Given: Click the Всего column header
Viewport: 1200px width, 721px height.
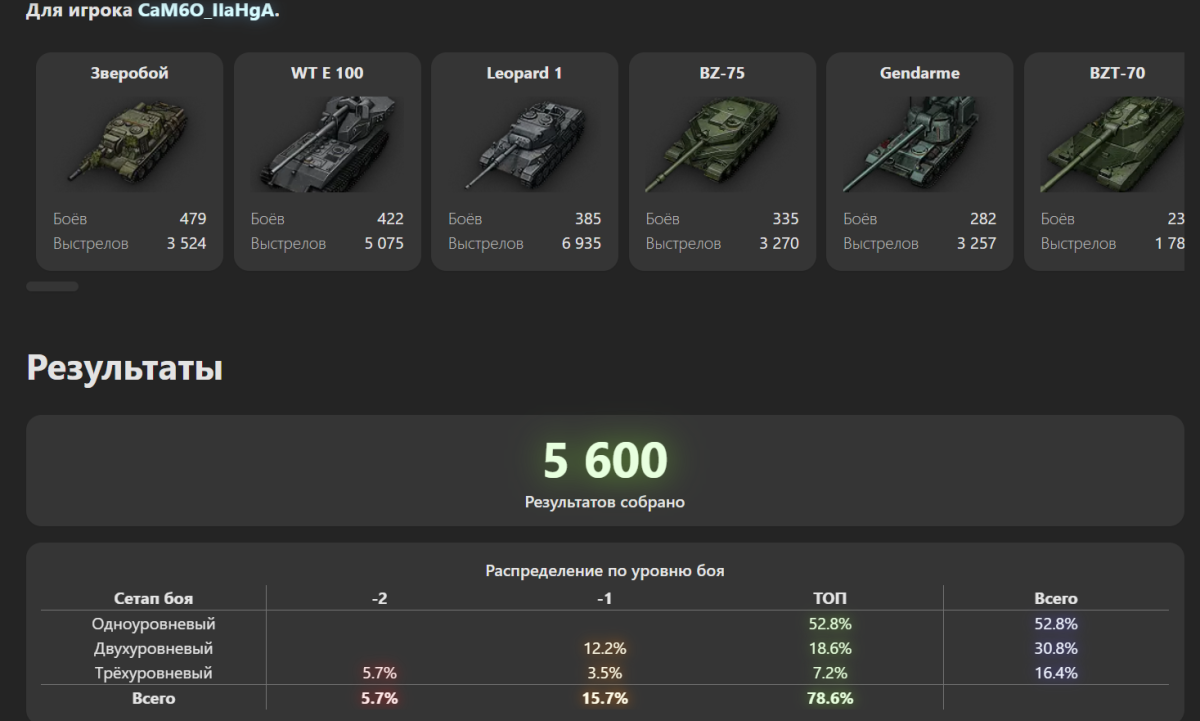Looking at the screenshot, I should (x=1055, y=598).
